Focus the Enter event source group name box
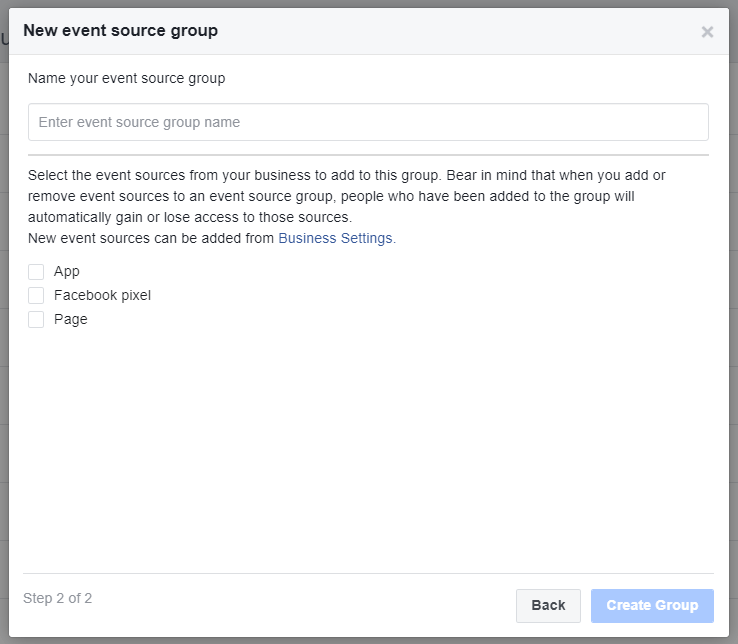This screenshot has width=738, height=644. [368, 122]
